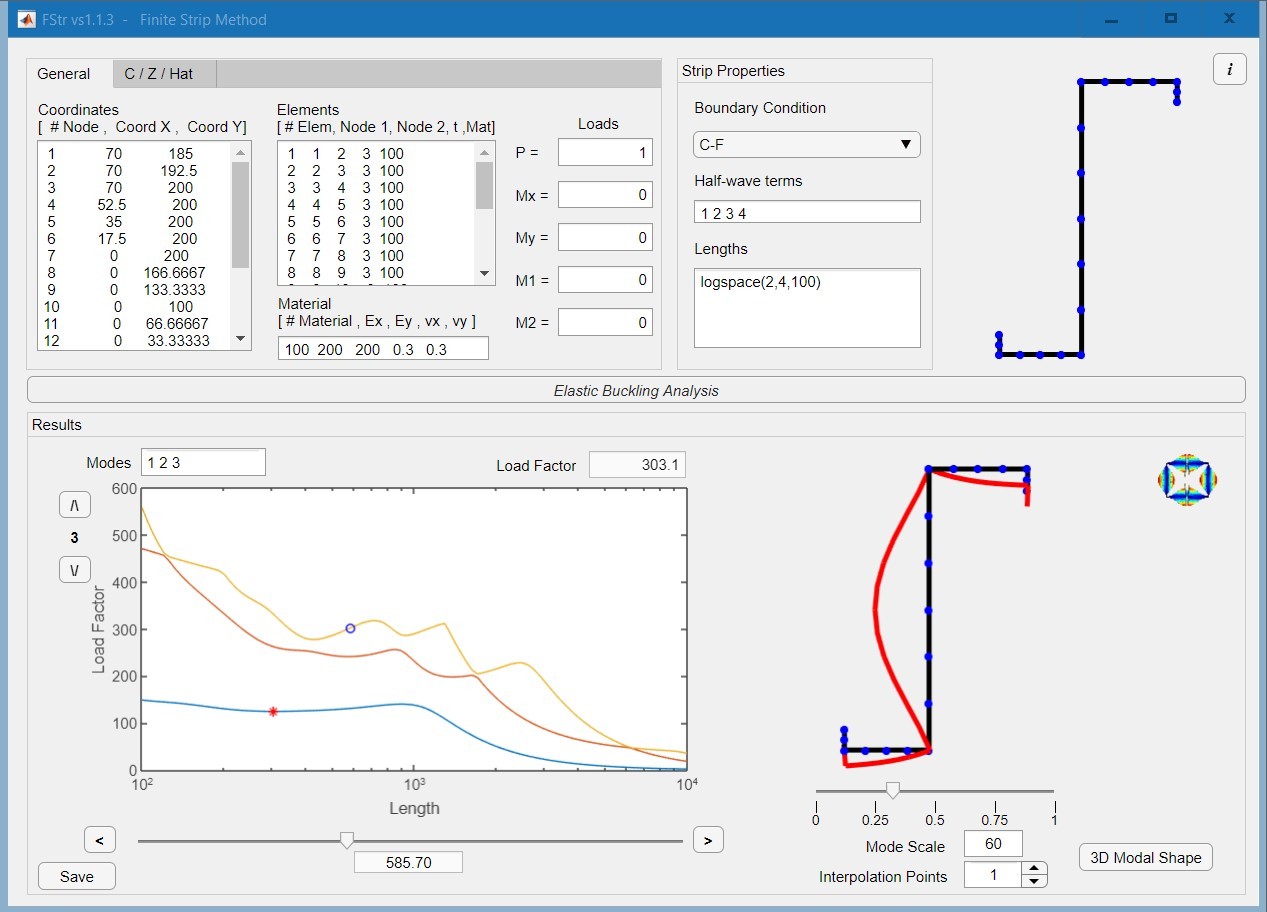Click the red deformed mode shape plot
This screenshot has width=1267, height=912.
(x=936, y=617)
